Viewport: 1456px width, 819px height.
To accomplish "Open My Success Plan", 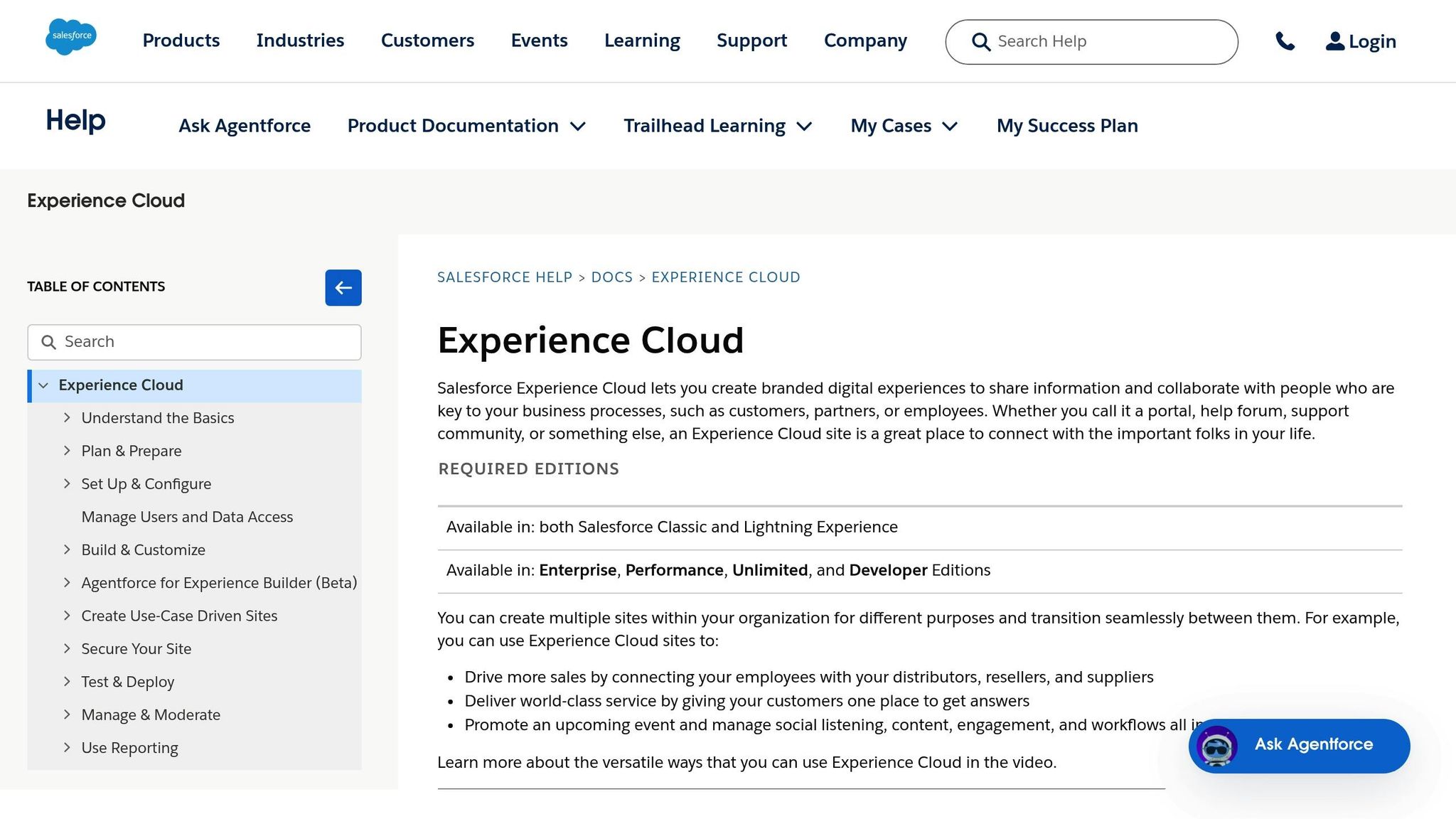I will pos(1066,126).
